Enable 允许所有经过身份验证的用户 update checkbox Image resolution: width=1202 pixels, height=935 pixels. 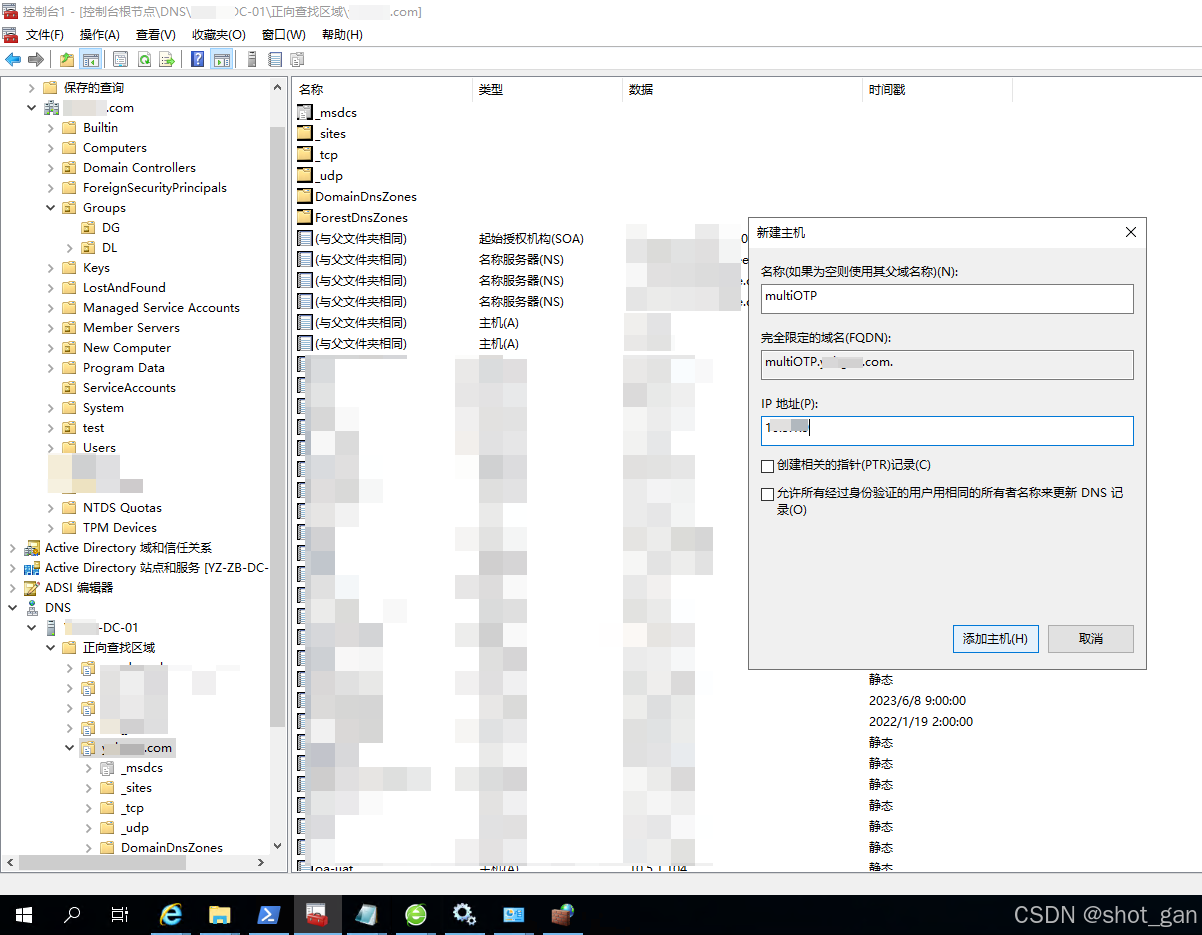[x=767, y=494]
